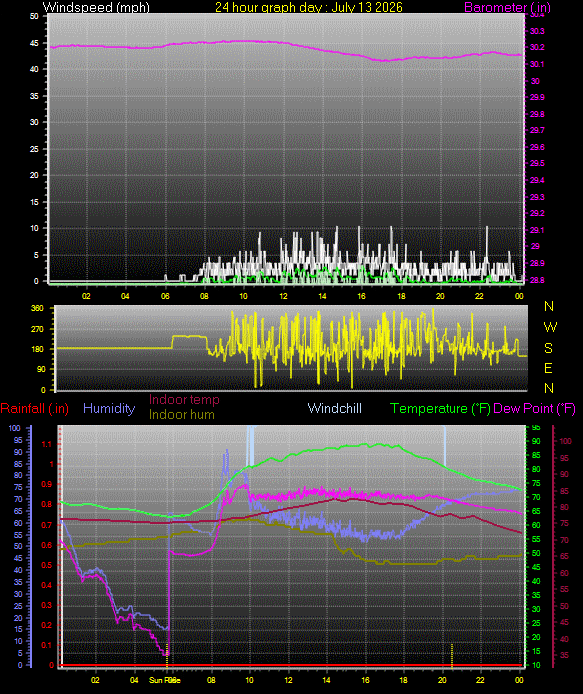
Task: Click the 18 hour label under windspeed chart
Action: point(401,296)
